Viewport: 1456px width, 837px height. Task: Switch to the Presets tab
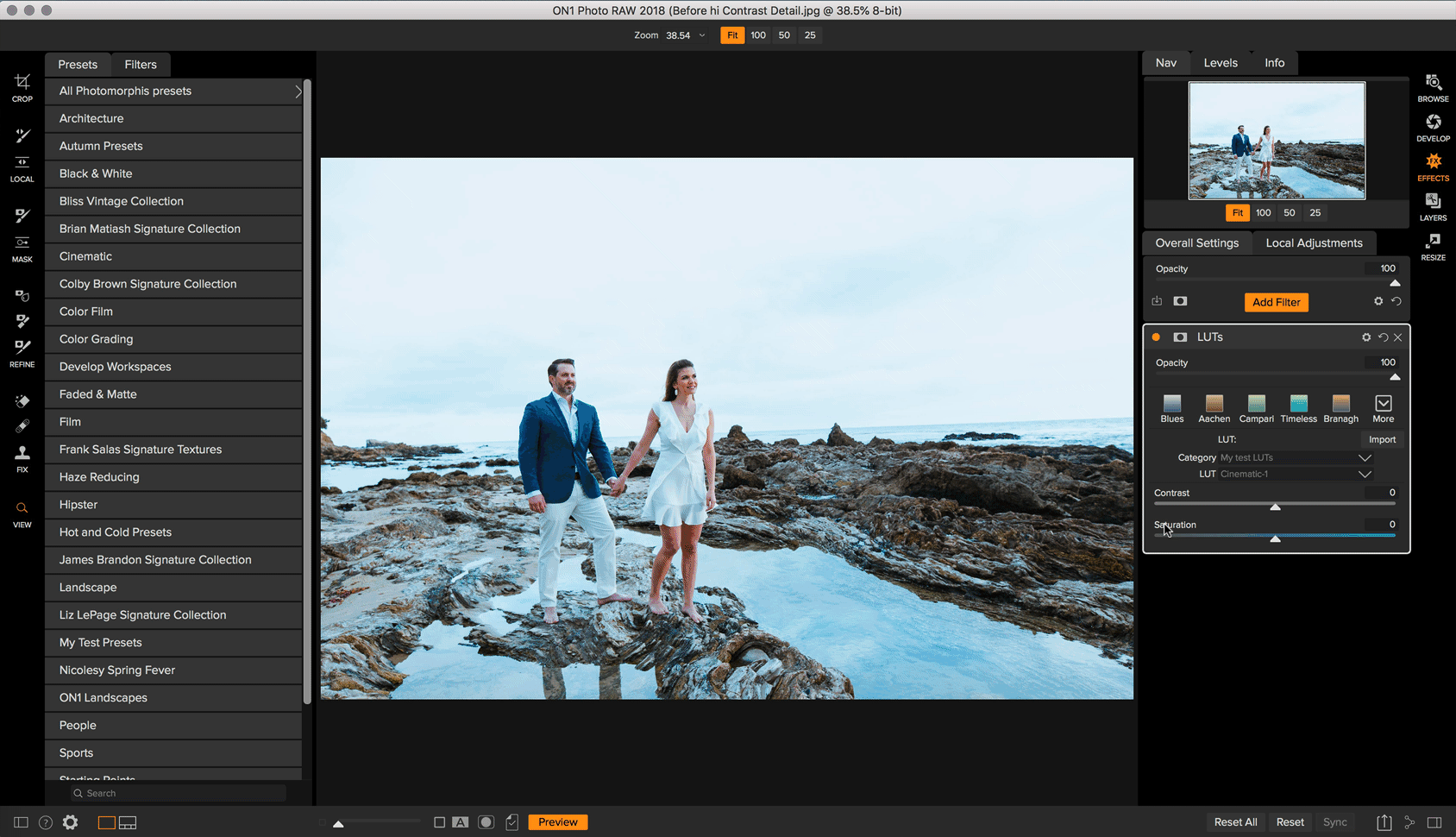click(x=78, y=65)
